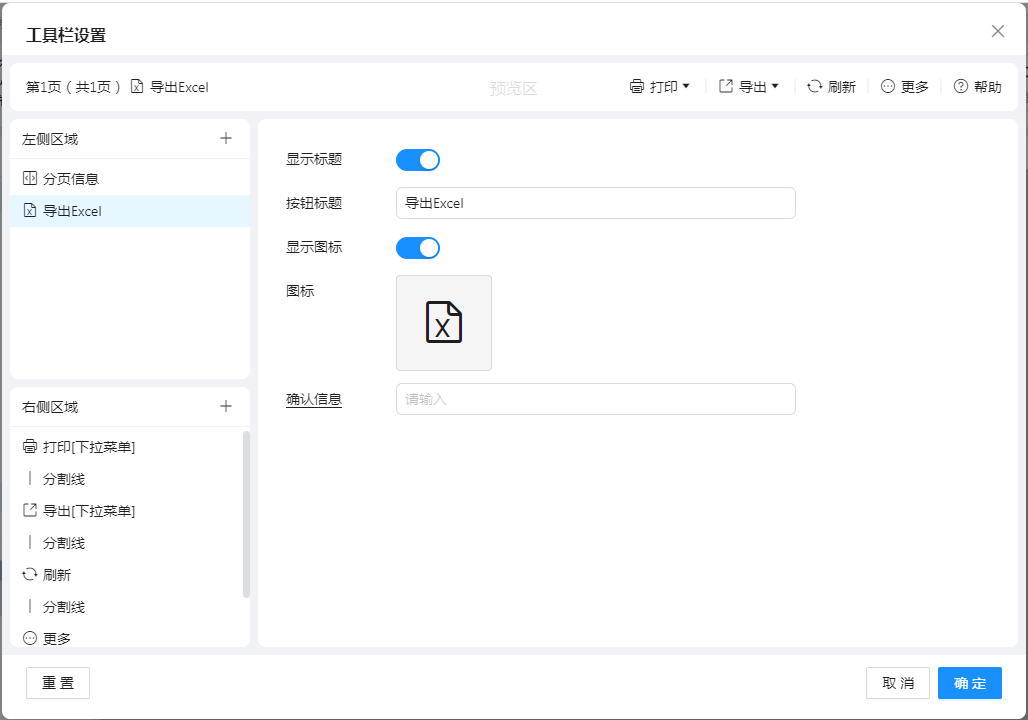Image resolution: width=1028 pixels, height=720 pixels.
Task: Click the 帮助 question mark icon
Action: click(961, 87)
